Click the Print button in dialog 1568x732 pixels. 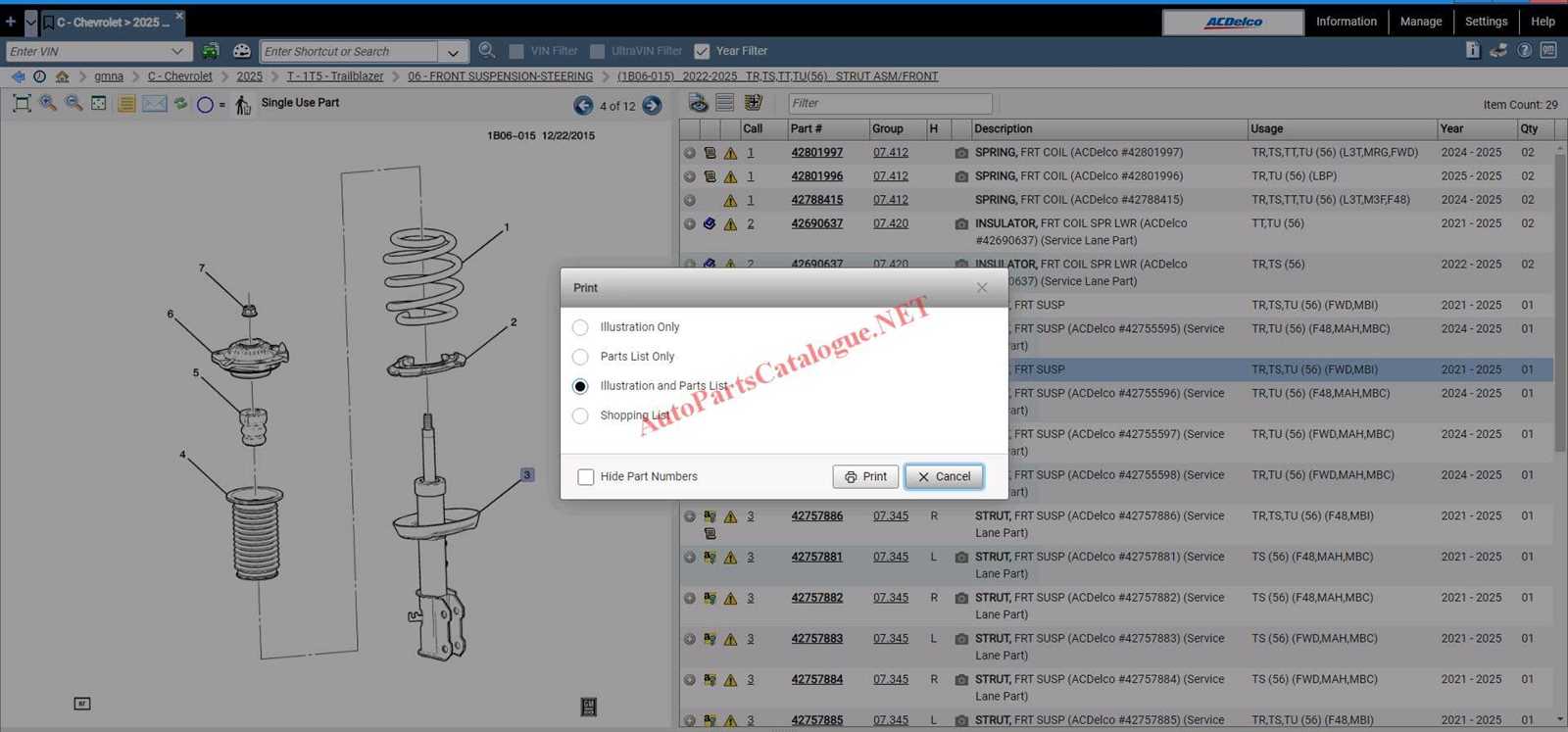point(865,476)
